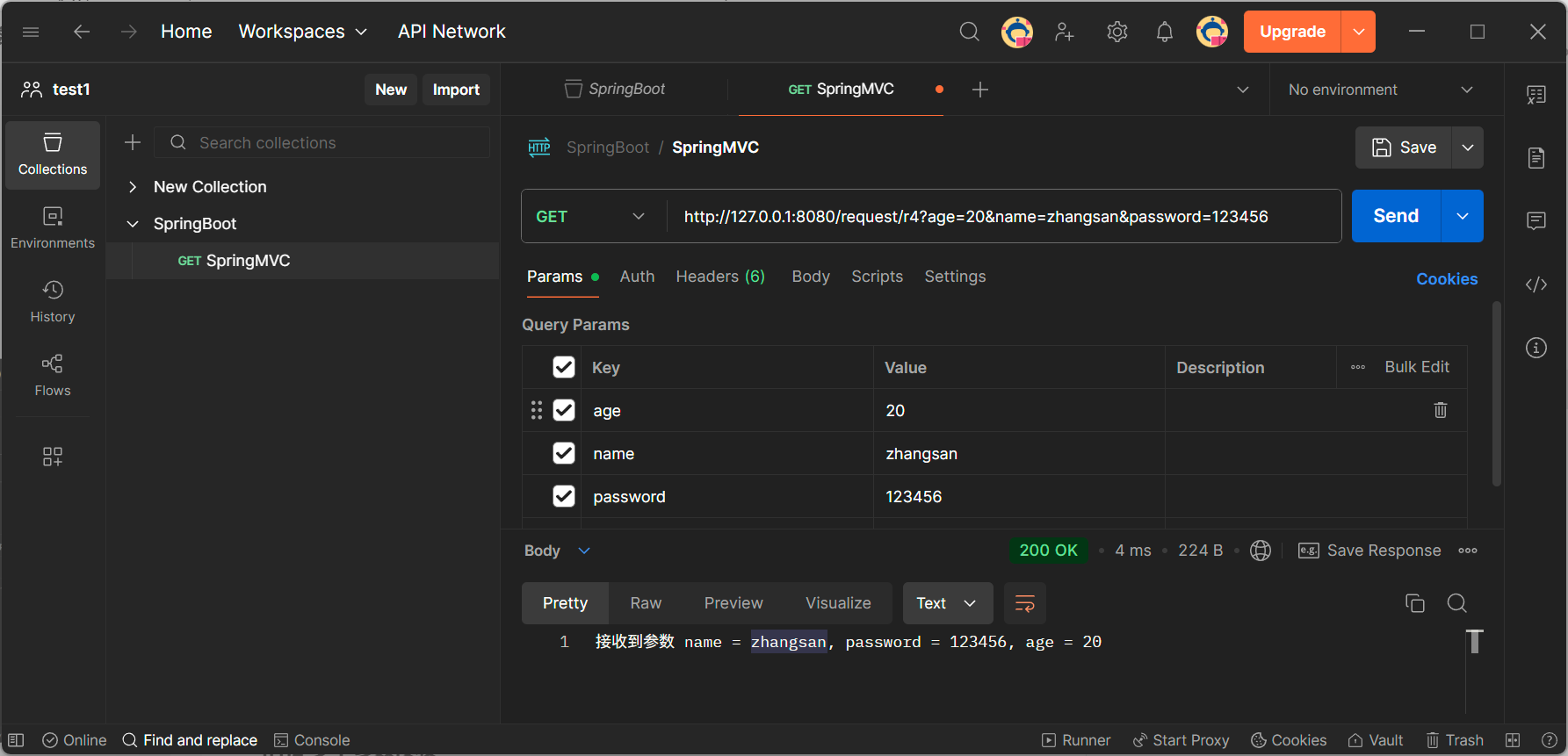Viewport: 1568px width, 756px height.
Task: Select the Raw response view
Action: coord(646,603)
